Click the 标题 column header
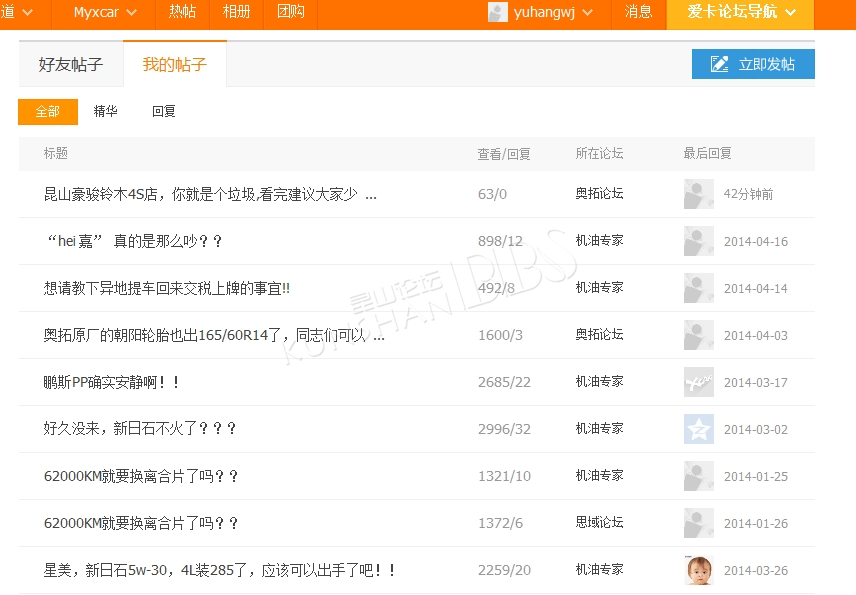This screenshot has height=595, width=856. (56, 153)
